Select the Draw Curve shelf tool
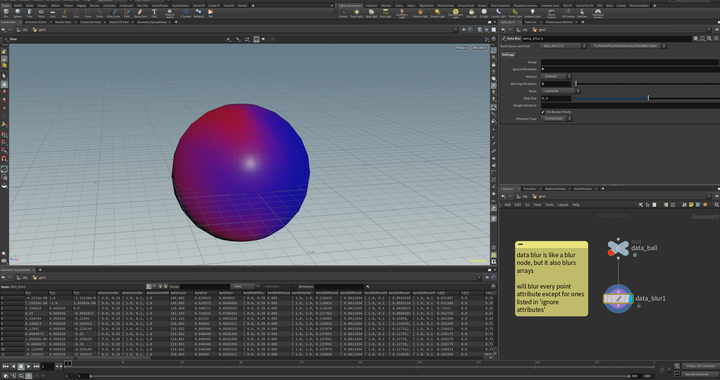 (x=113, y=13)
